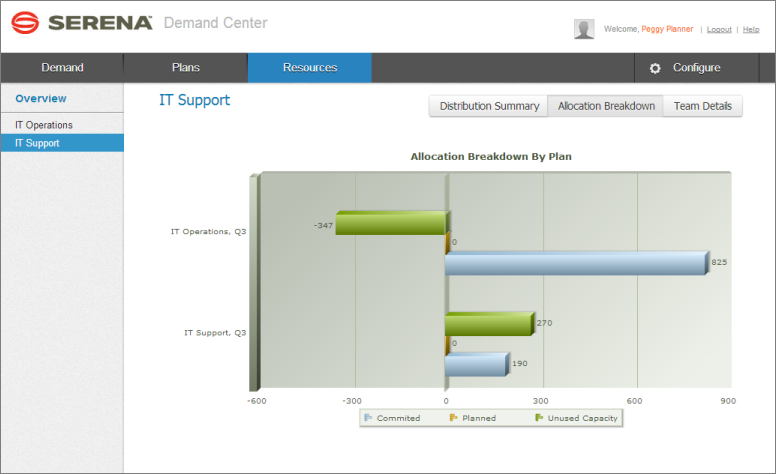The width and height of the screenshot is (776, 474).
Task: Click the Planned legend flag icon
Action: 453,418
